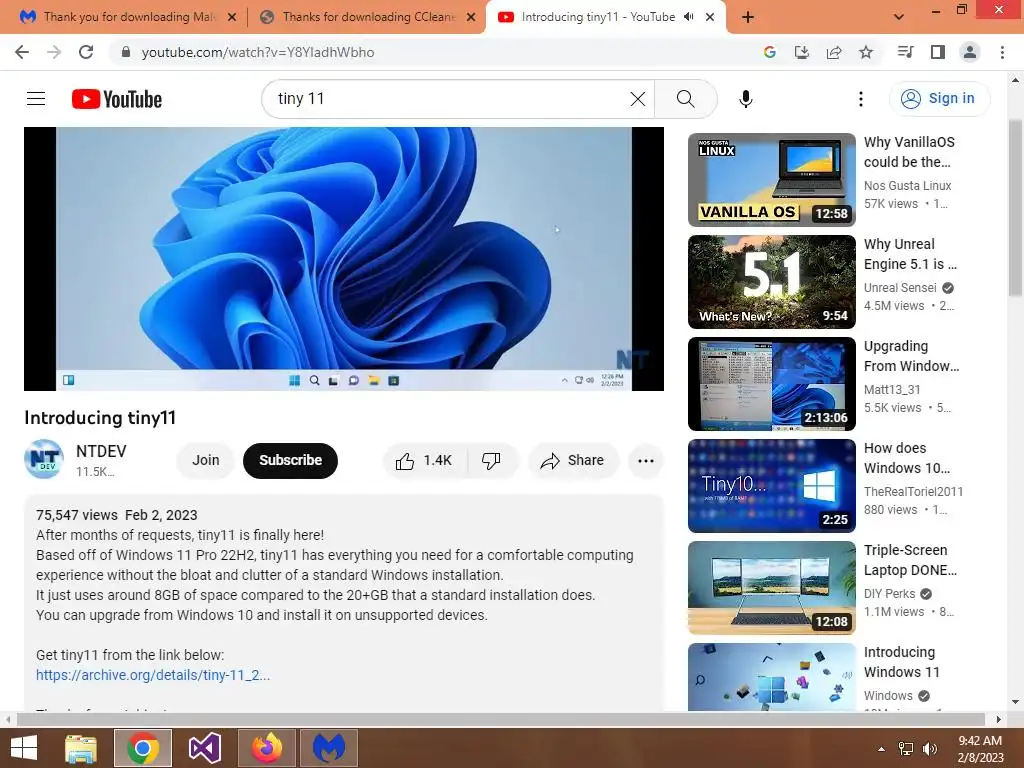1024x768 pixels.
Task: Open the Vanilla OS video thumbnail
Action: tap(771, 180)
